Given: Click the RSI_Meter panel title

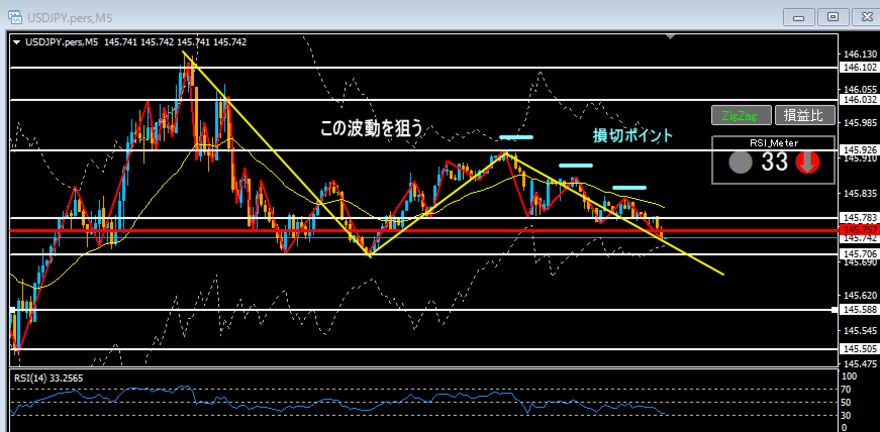Looking at the screenshot, I should click(773, 143).
